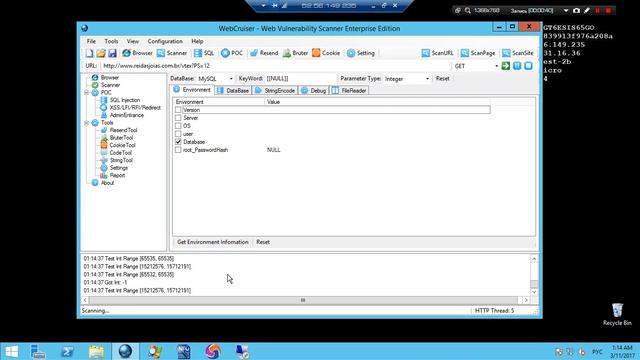This screenshot has width=640, height=360.
Task: Click the Bruter toolbar button
Action: tap(296, 53)
